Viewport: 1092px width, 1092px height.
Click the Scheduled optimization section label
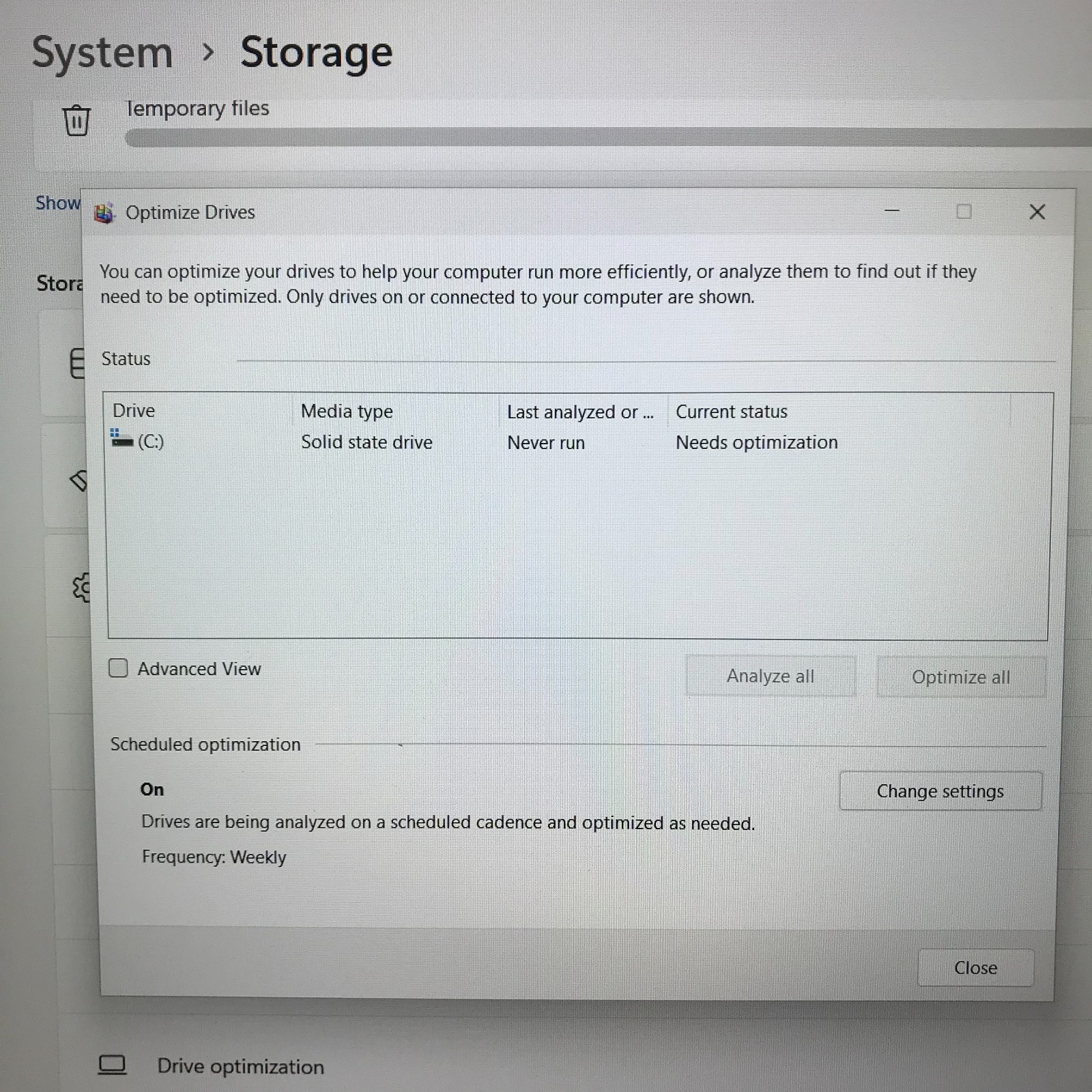coord(205,744)
